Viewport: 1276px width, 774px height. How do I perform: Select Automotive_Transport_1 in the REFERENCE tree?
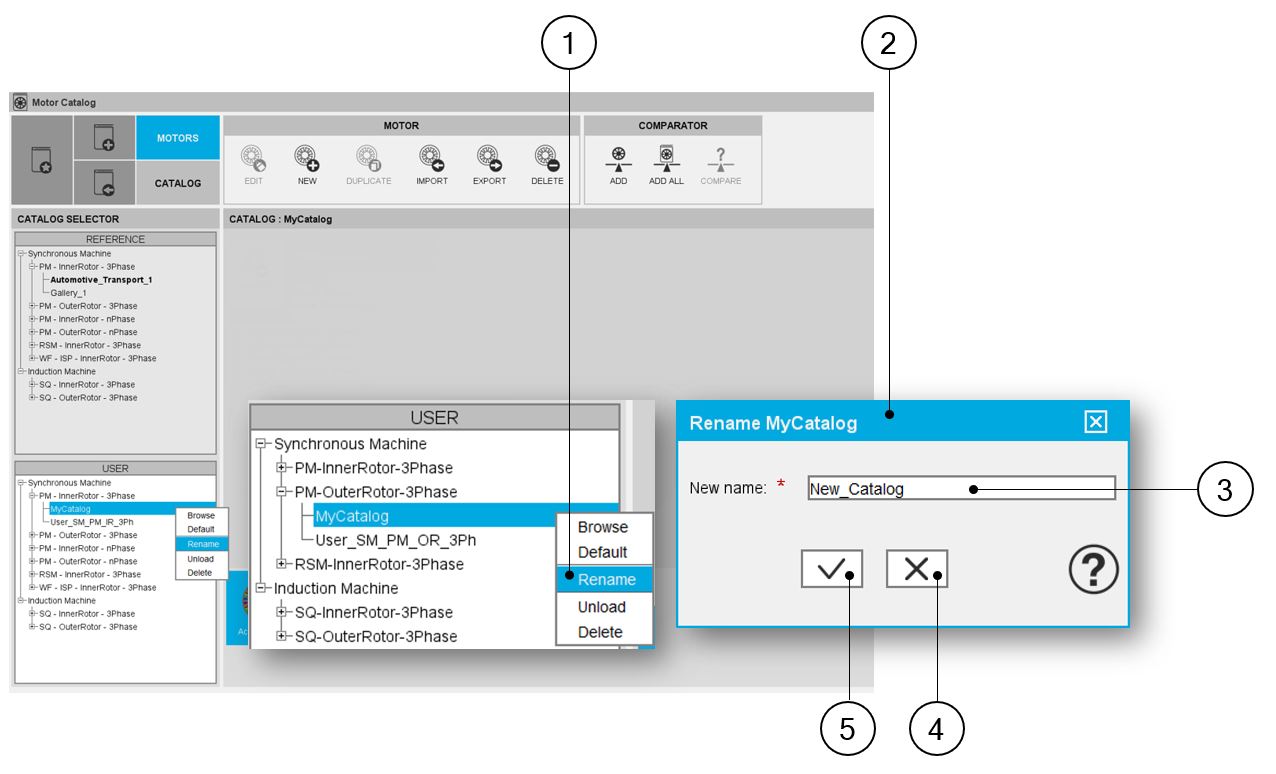point(101,280)
